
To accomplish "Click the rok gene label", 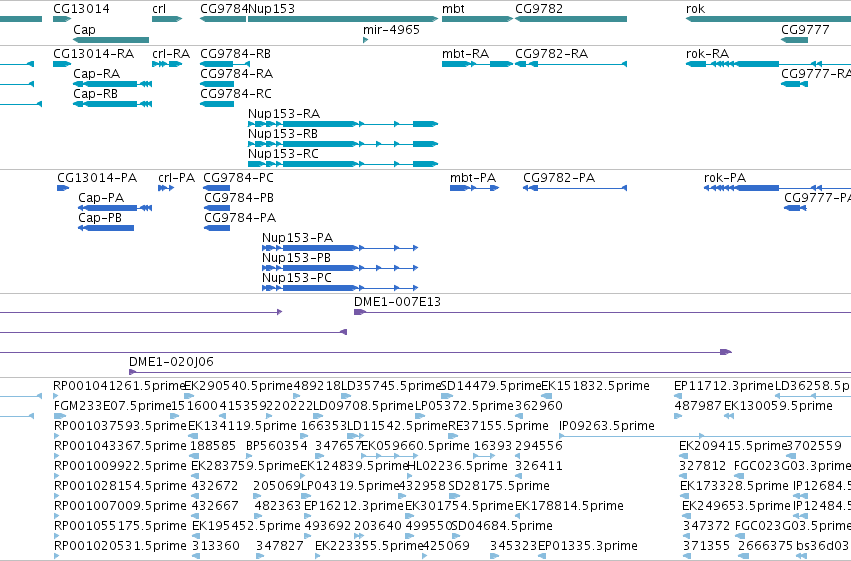I will click(x=695, y=9).
